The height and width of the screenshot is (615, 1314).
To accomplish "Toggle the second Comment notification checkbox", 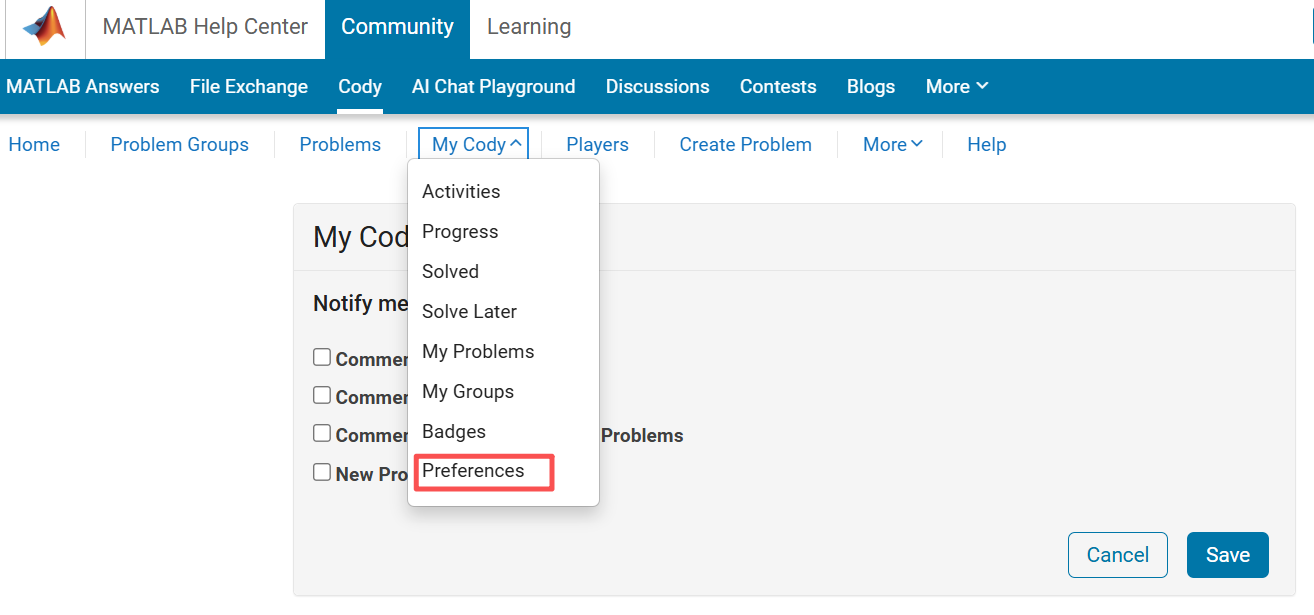I will point(322,395).
